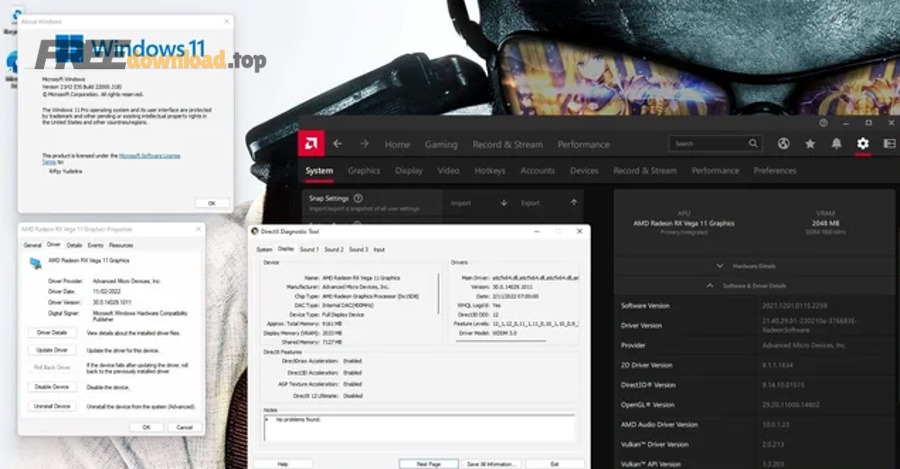Click the help question icon in Radeon title bar
This screenshot has width=900, height=469.
click(x=823, y=123)
